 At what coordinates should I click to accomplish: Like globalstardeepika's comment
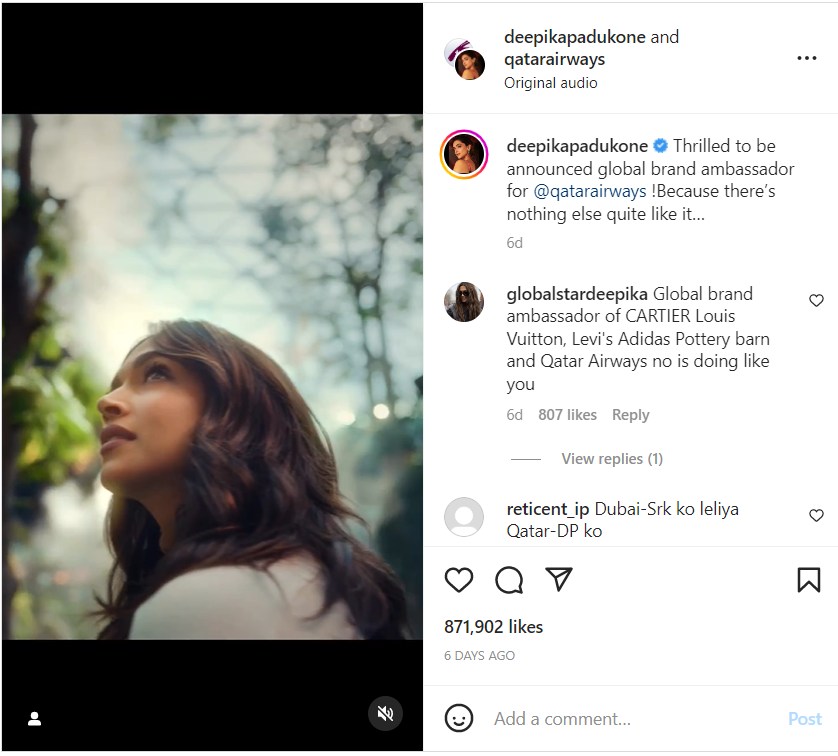tap(816, 301)
